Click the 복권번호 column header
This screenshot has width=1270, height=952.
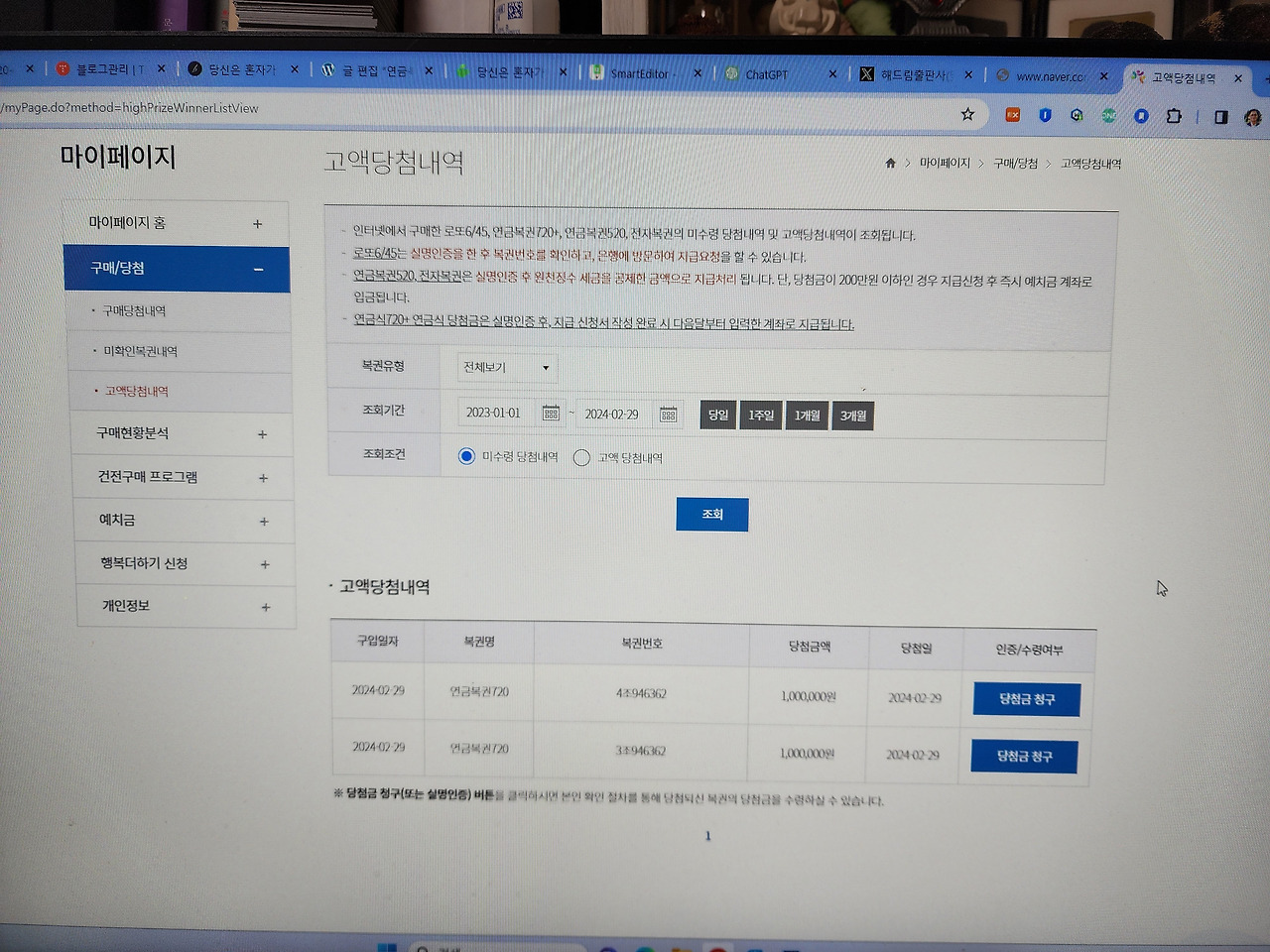click(x=642, y=644)
